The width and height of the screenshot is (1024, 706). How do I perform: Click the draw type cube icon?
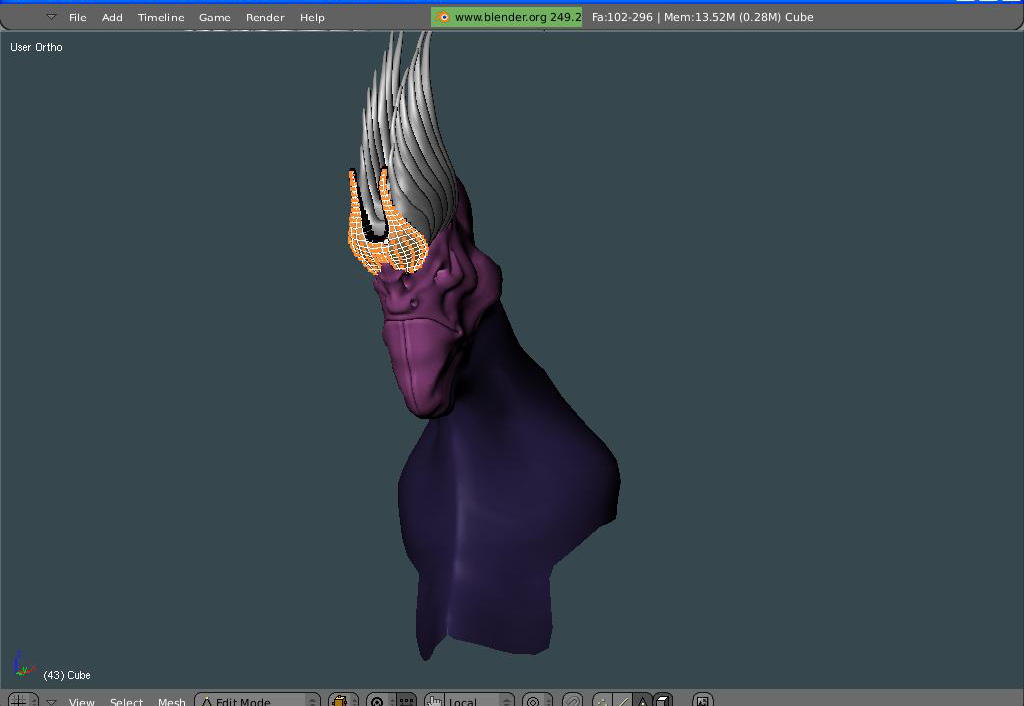click(x=339, y=701)
